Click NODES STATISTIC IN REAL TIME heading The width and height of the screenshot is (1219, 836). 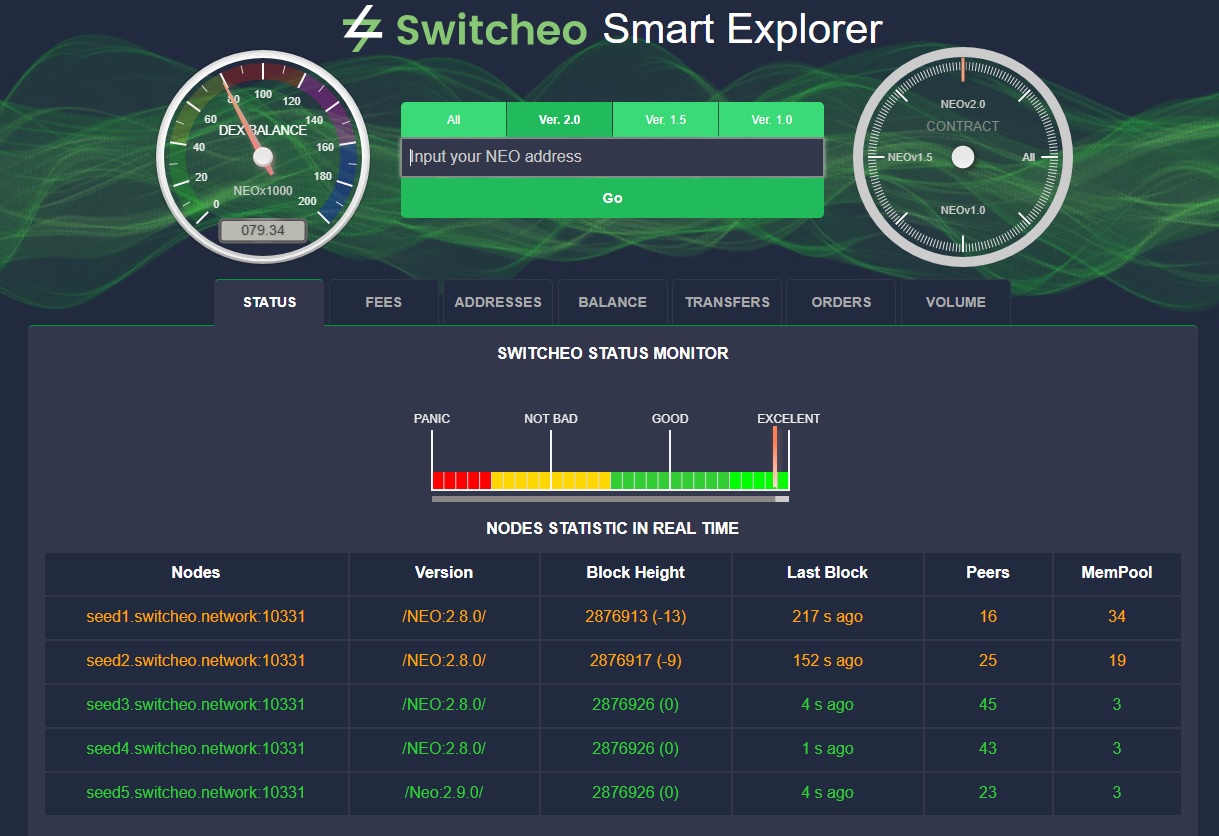[x=613, y=529]
